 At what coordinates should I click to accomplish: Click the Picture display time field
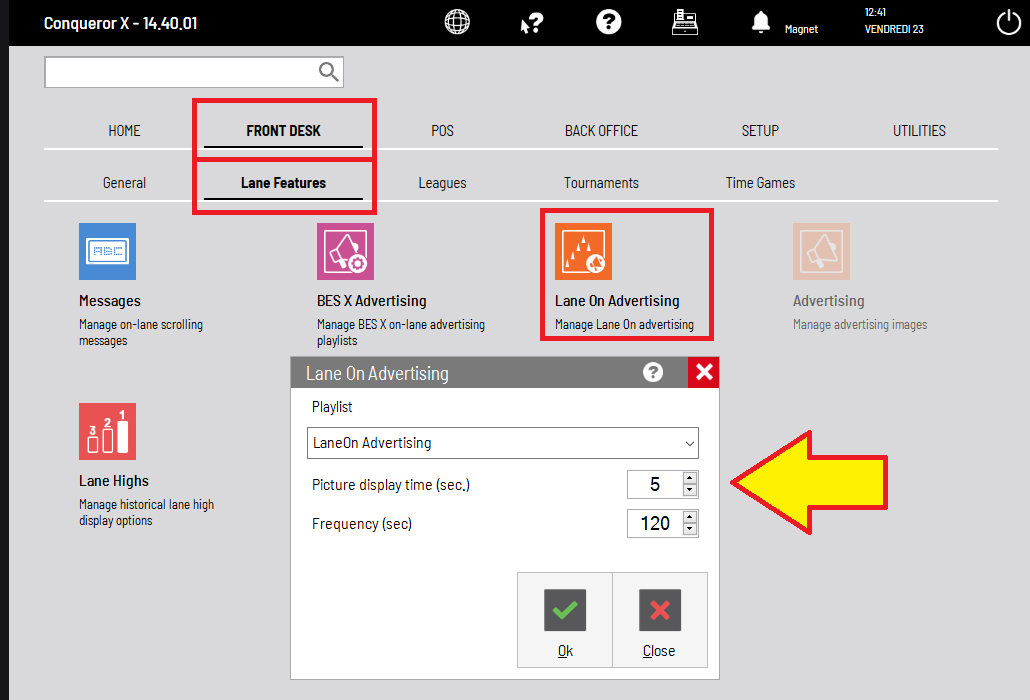coord(655,485)
